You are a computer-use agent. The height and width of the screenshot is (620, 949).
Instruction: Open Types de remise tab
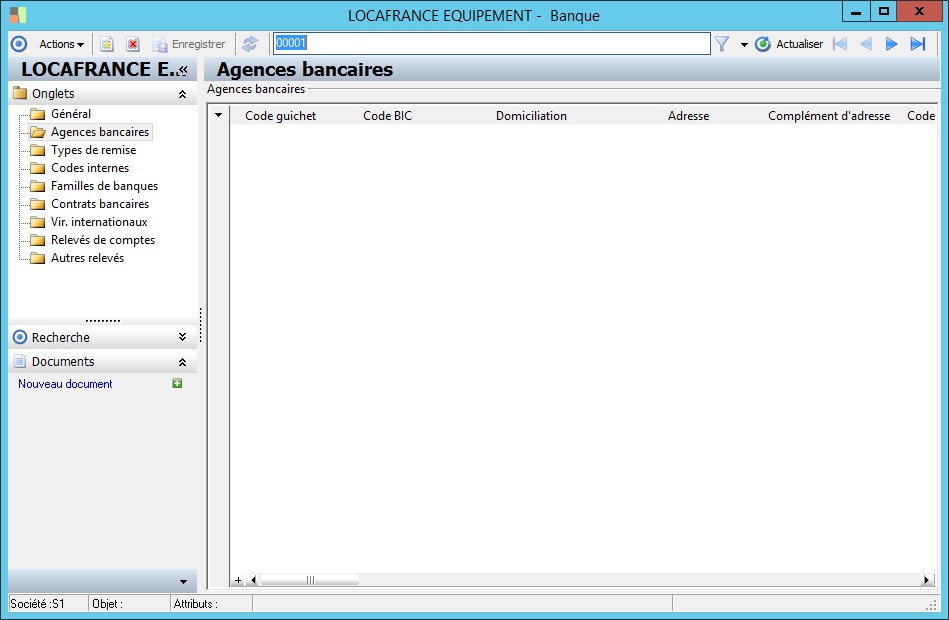click(x=93, y=150)
